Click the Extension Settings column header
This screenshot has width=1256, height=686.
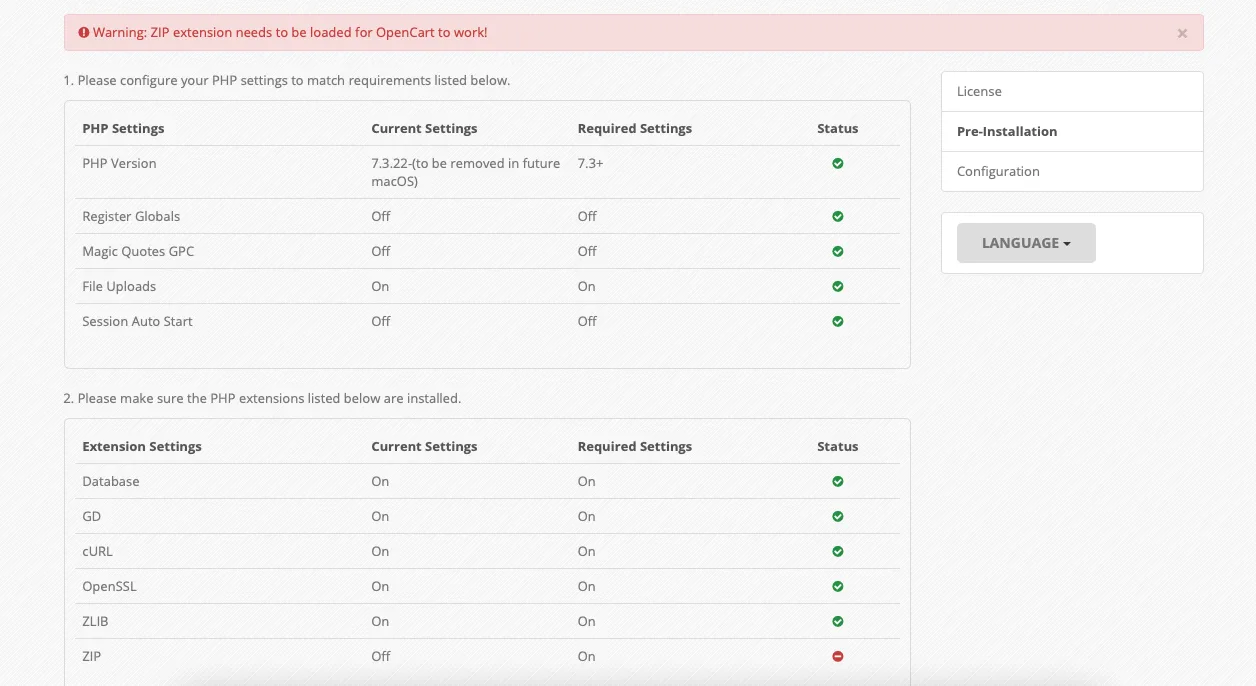142,446
